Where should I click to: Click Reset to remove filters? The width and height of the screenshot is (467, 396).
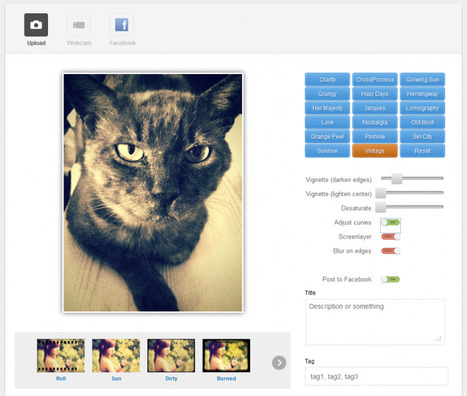422,151
